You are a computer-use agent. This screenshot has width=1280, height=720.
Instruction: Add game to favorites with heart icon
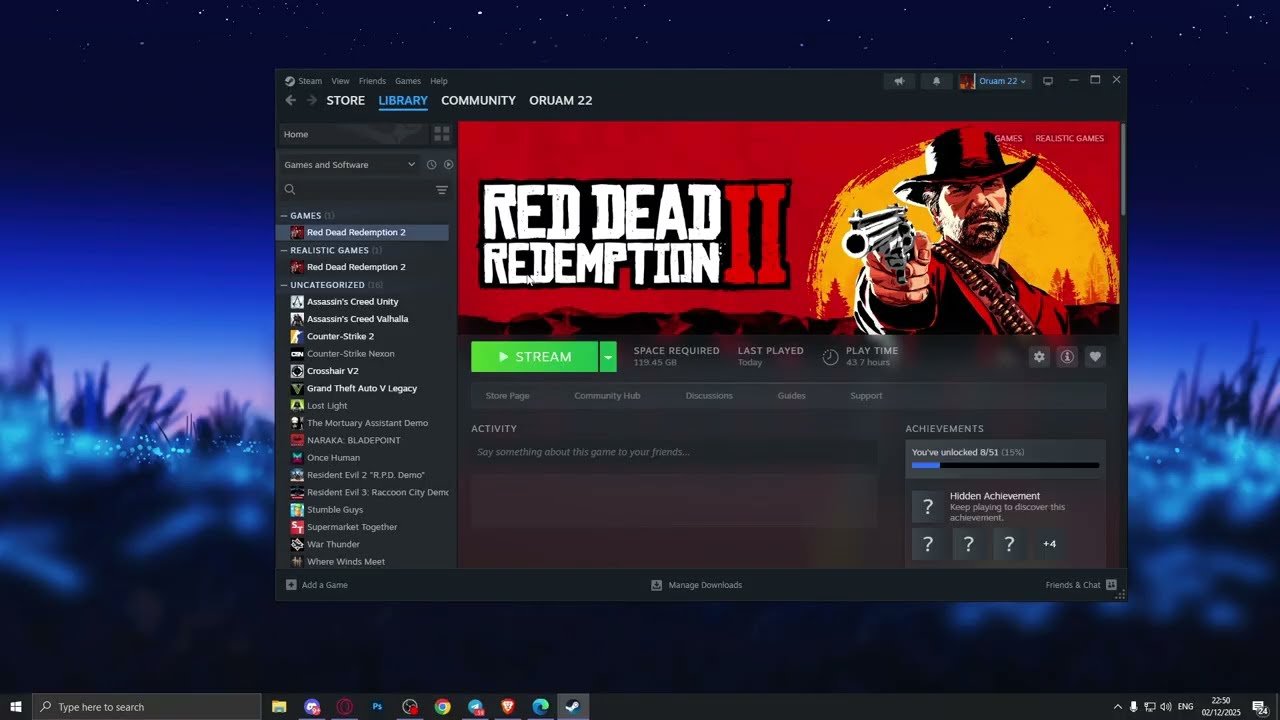point(1095,357)
